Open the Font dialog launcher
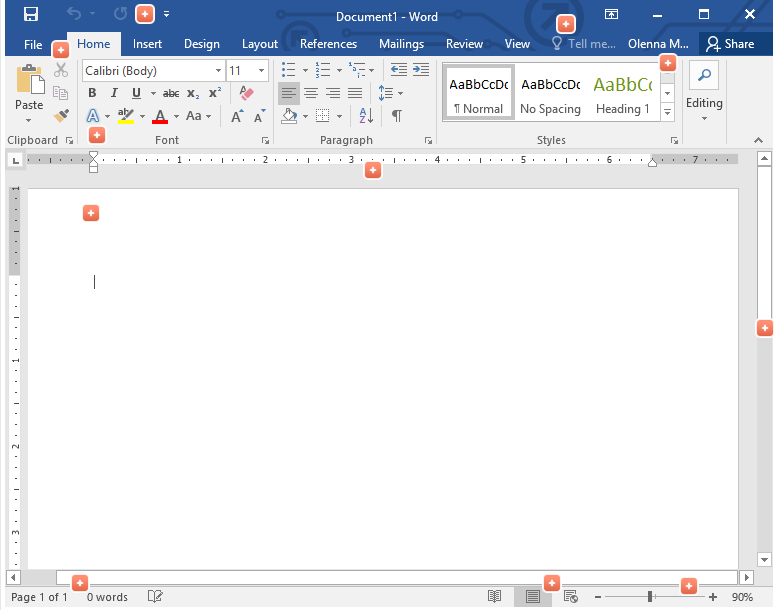776x610 pixels. click(x=265, y=141)
